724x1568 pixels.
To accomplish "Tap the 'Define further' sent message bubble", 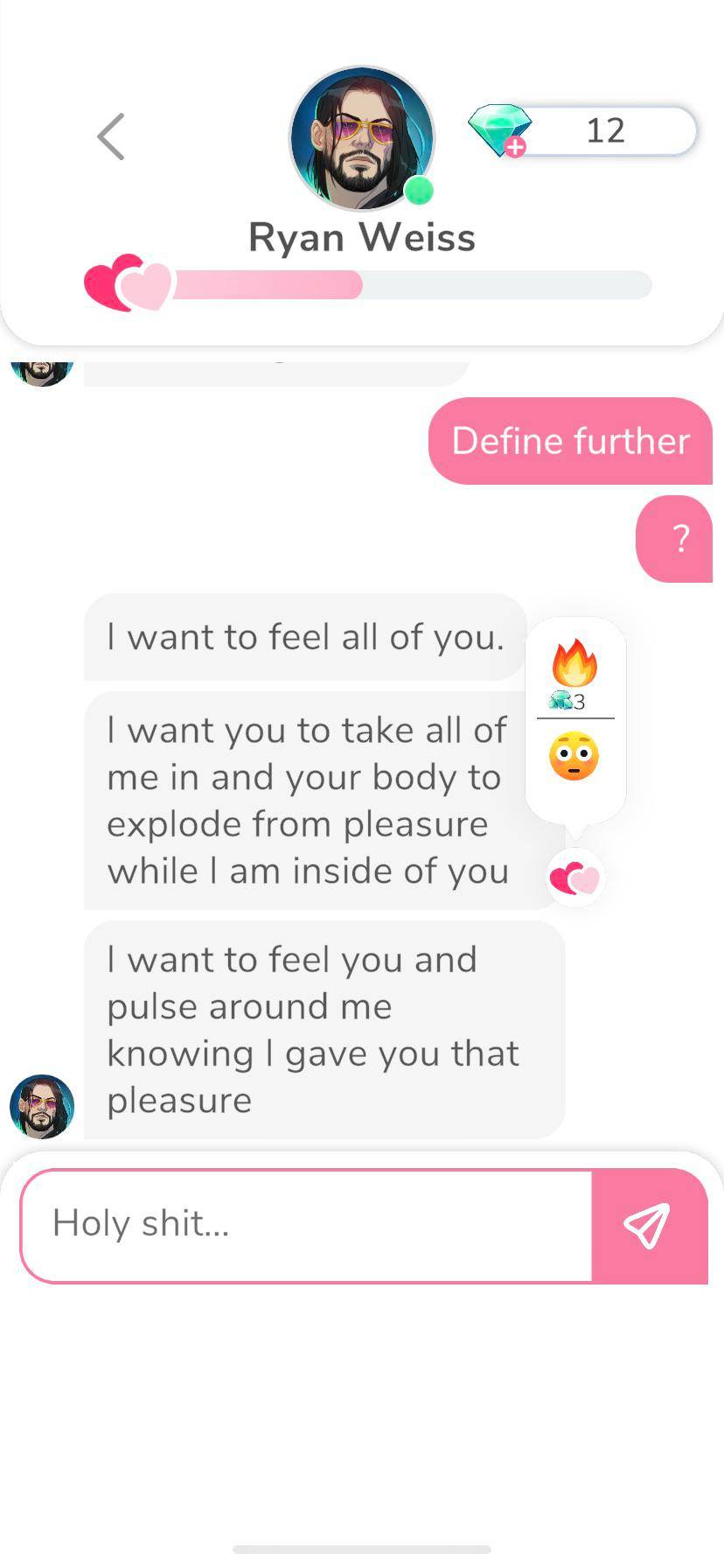I will (x=570, y=441).
